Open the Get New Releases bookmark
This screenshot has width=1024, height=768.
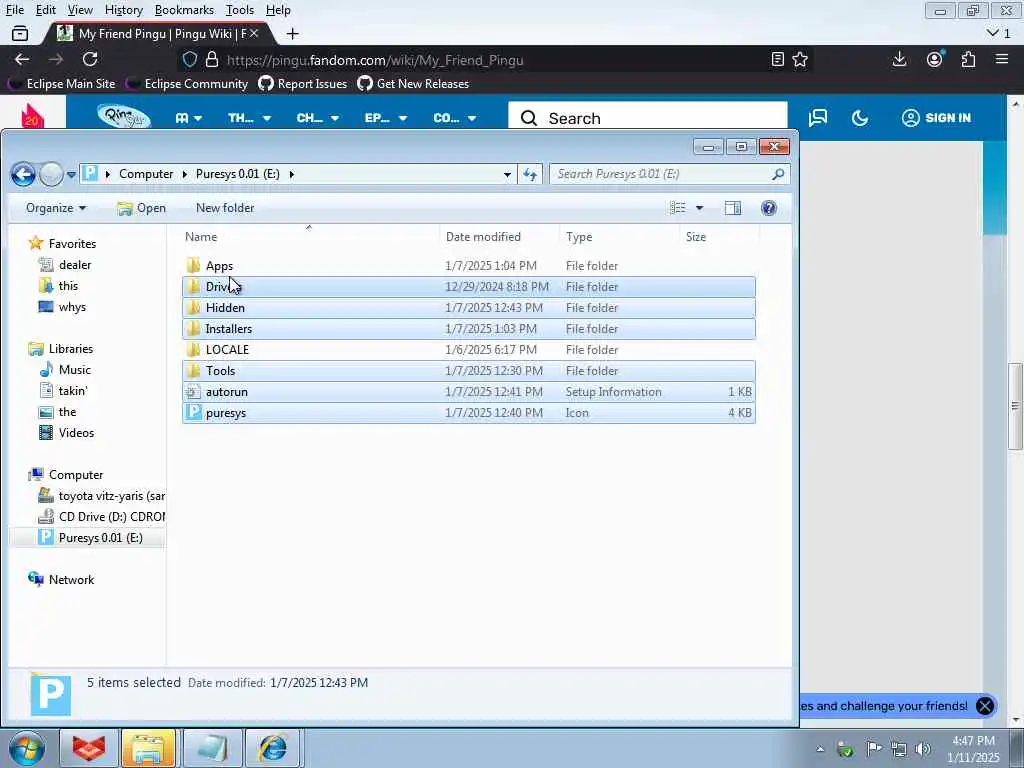pos(413,84)
